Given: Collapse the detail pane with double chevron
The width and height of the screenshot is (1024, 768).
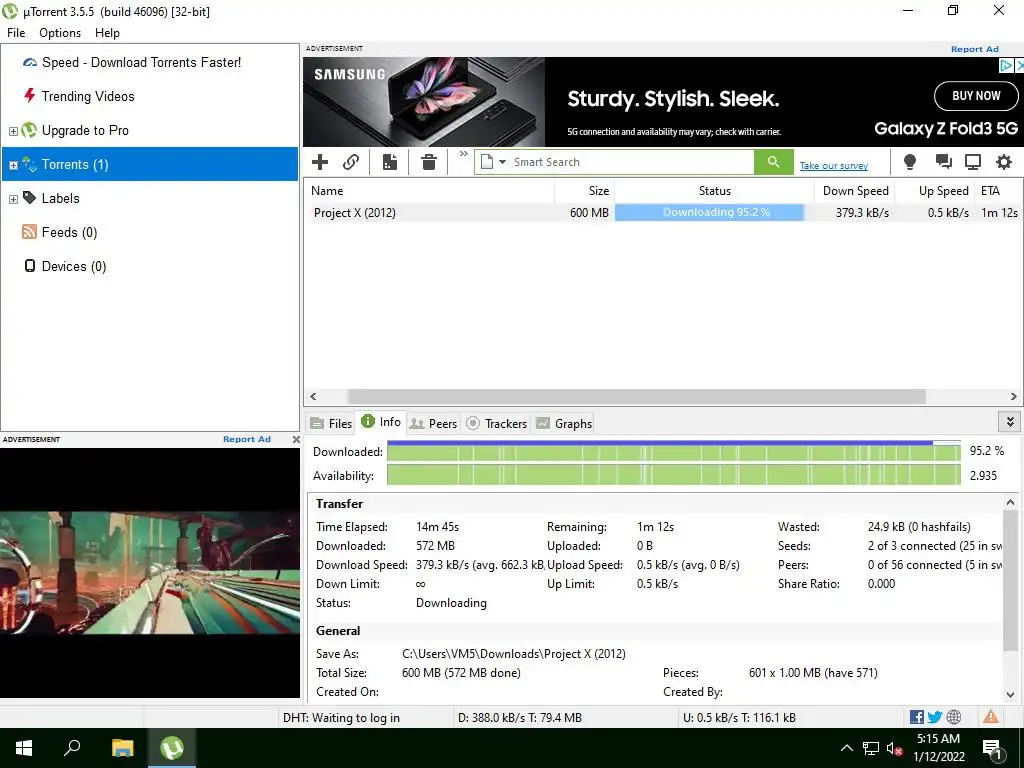Looking at the screenshot, I should pyautogui.click(x=1010, y=422).
